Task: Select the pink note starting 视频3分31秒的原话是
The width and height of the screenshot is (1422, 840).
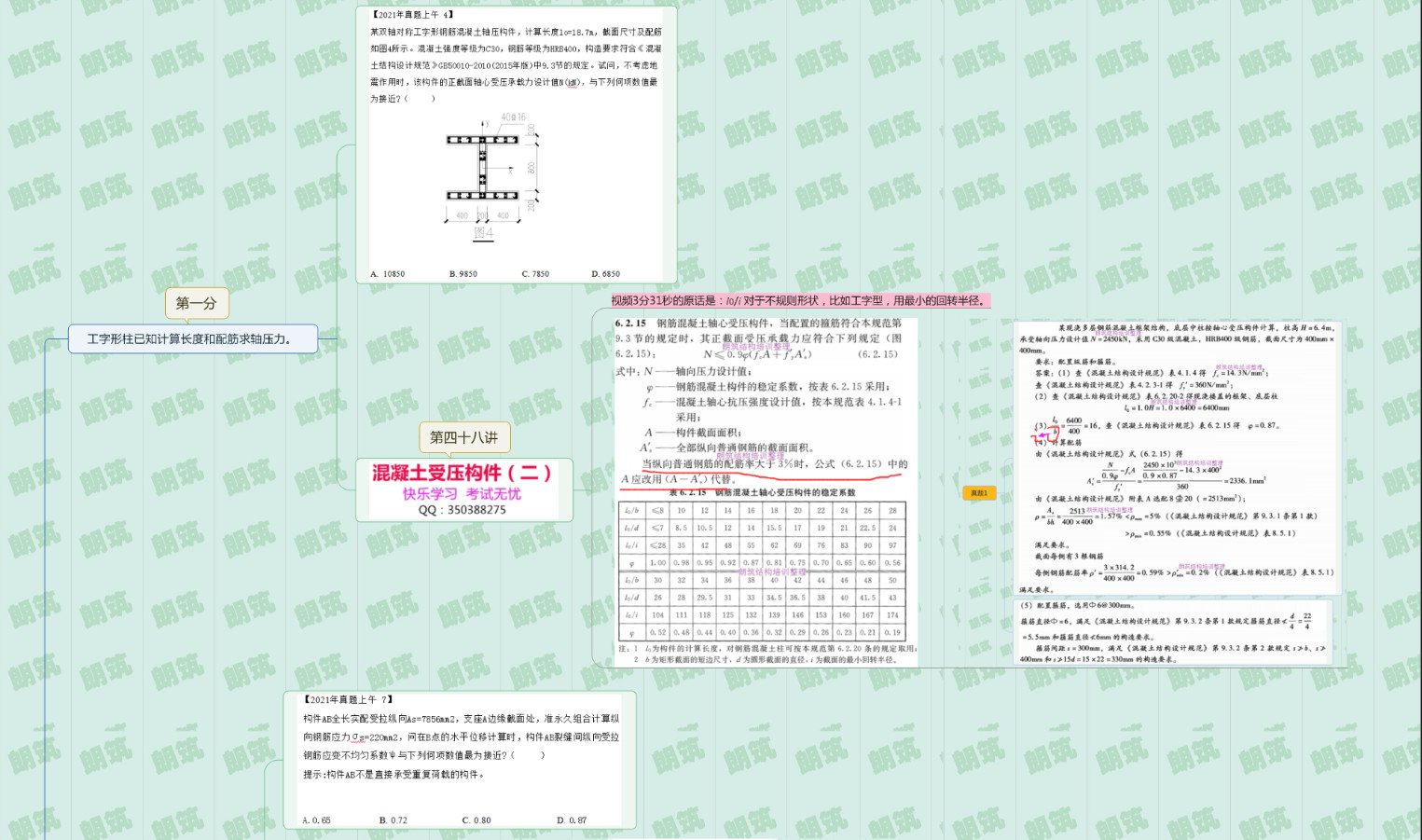Action: point(800,300)
